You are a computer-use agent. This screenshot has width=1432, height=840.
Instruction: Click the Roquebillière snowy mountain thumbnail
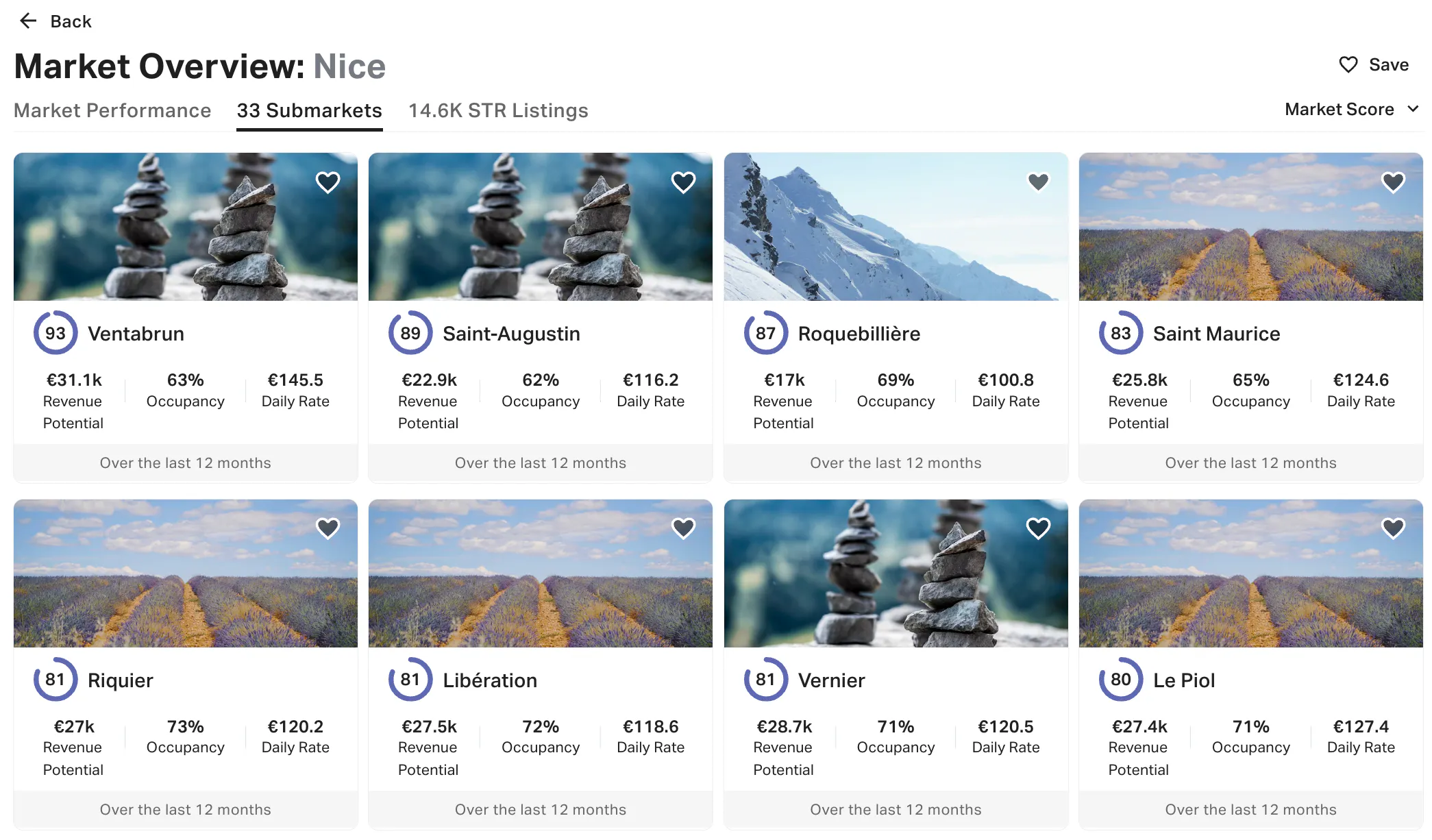(896, 227)
